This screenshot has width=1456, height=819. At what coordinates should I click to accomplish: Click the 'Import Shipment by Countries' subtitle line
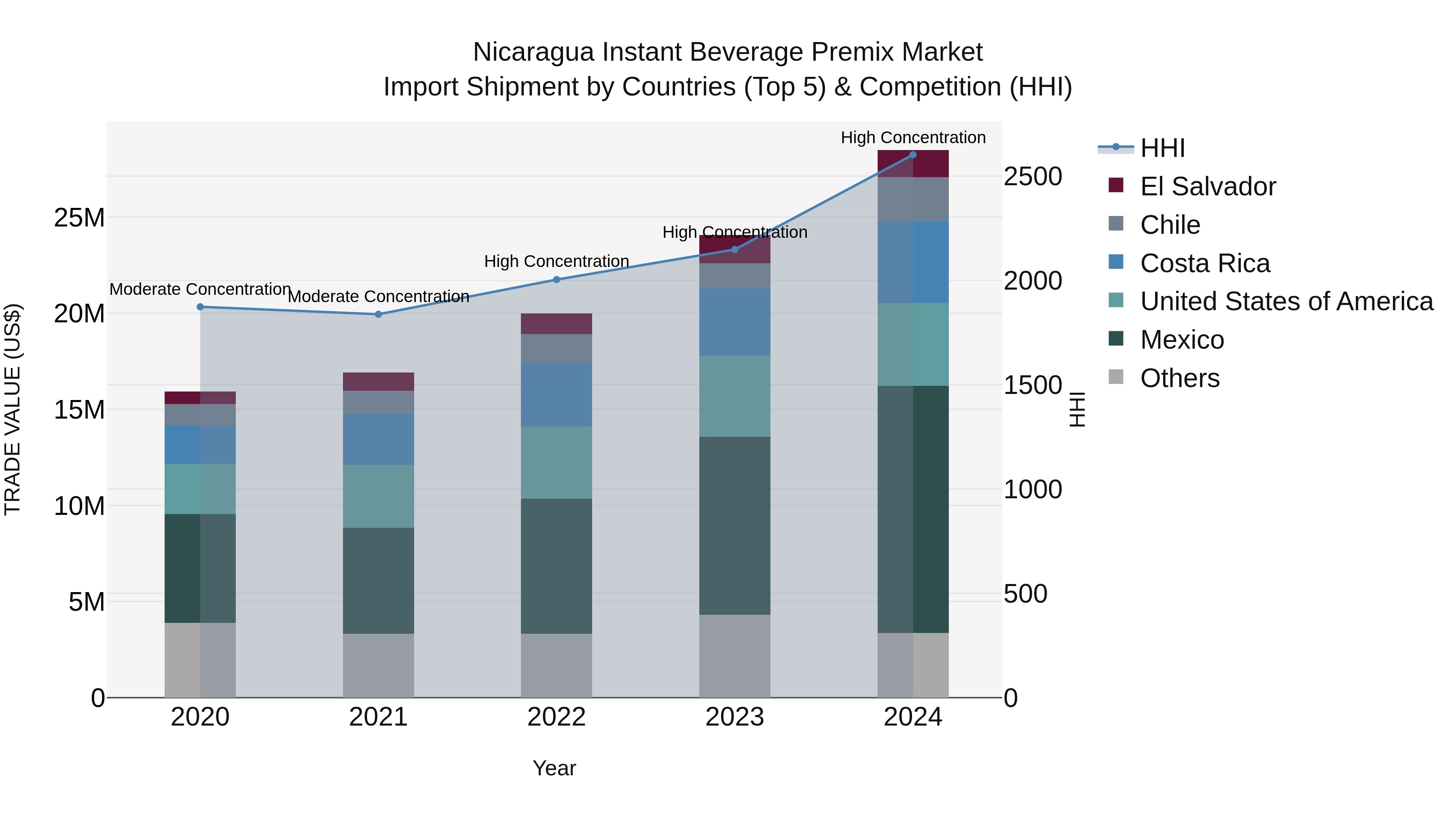click(x=728, y=87)
